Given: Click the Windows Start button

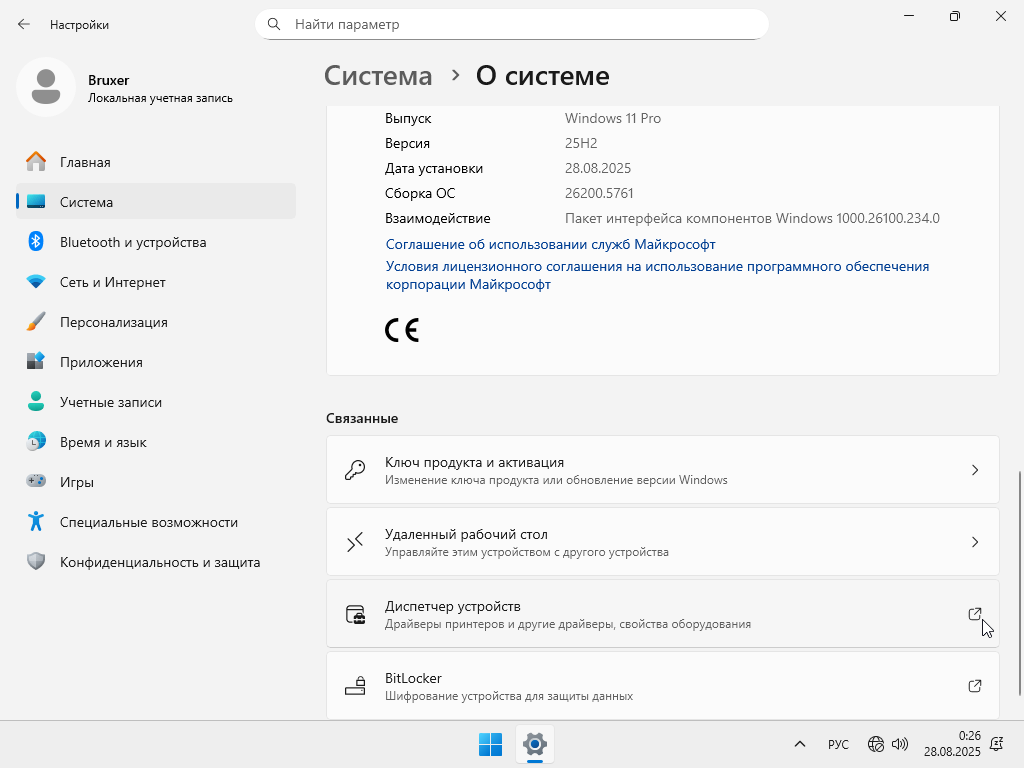Looking at the screenshot, I should point(490,744).
